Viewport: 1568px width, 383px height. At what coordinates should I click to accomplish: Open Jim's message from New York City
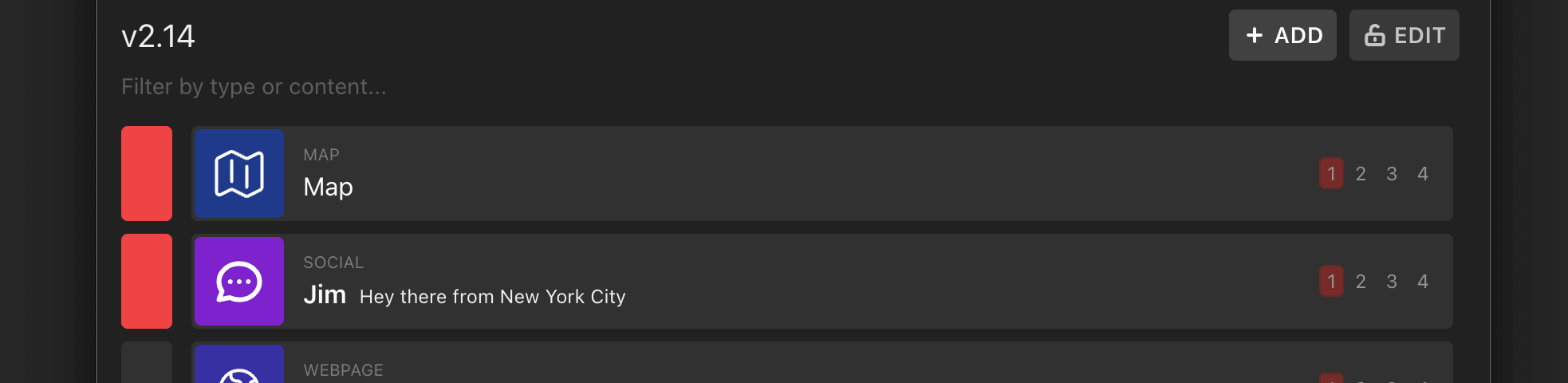(493, 297)
